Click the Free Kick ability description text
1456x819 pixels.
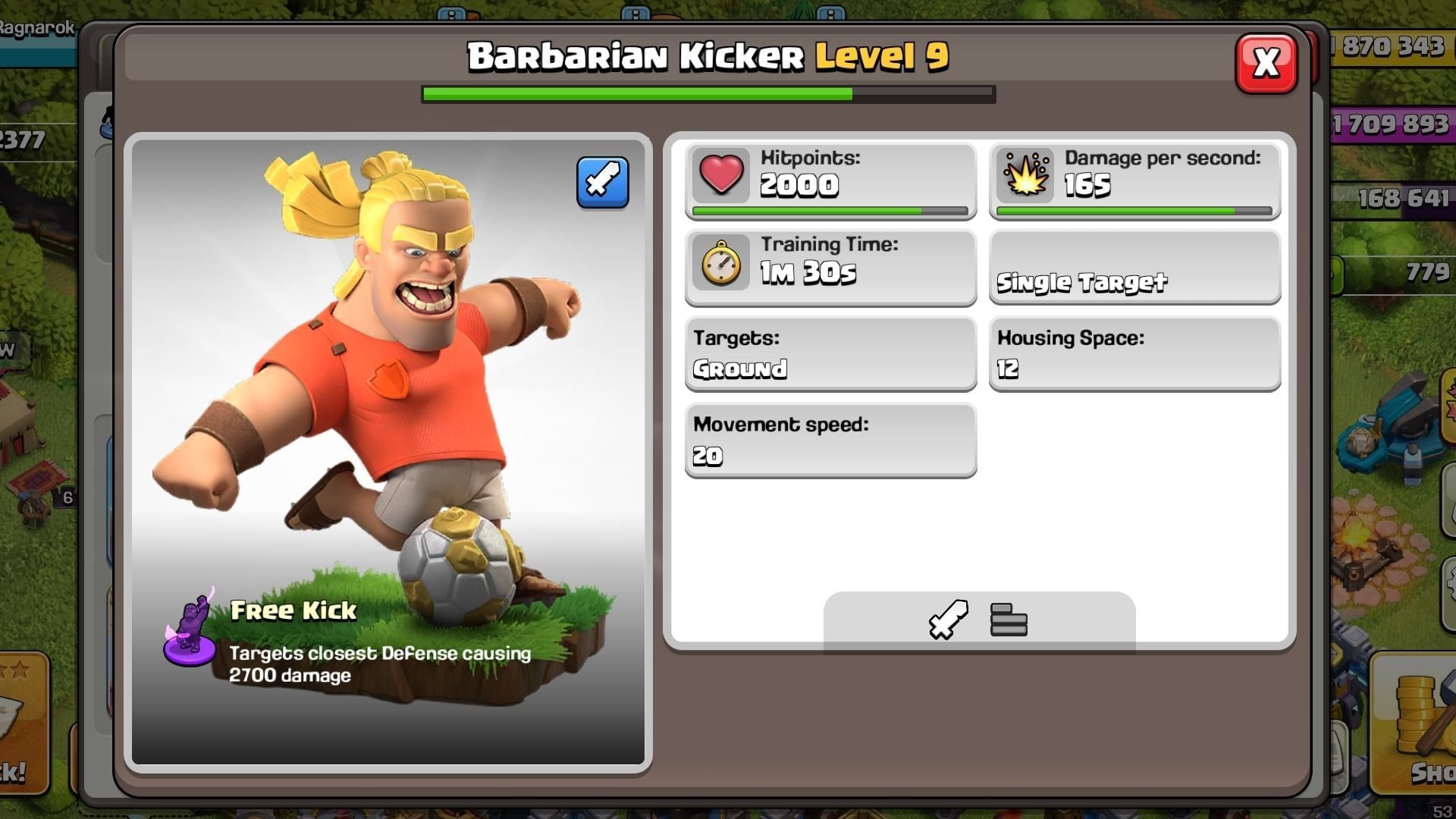(380, 664)
